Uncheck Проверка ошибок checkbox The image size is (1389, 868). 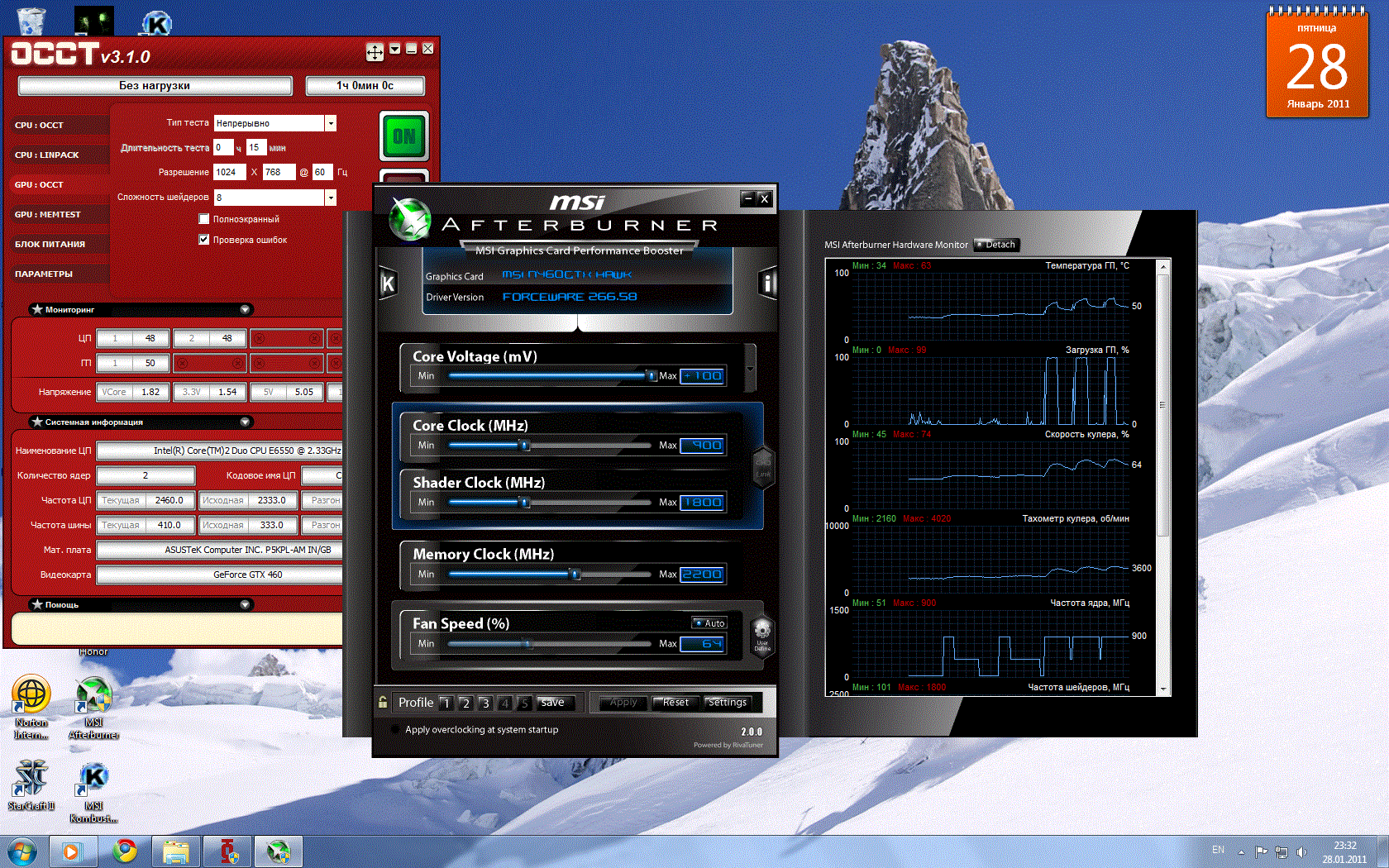pyautogui.click(x=203, y=240)
